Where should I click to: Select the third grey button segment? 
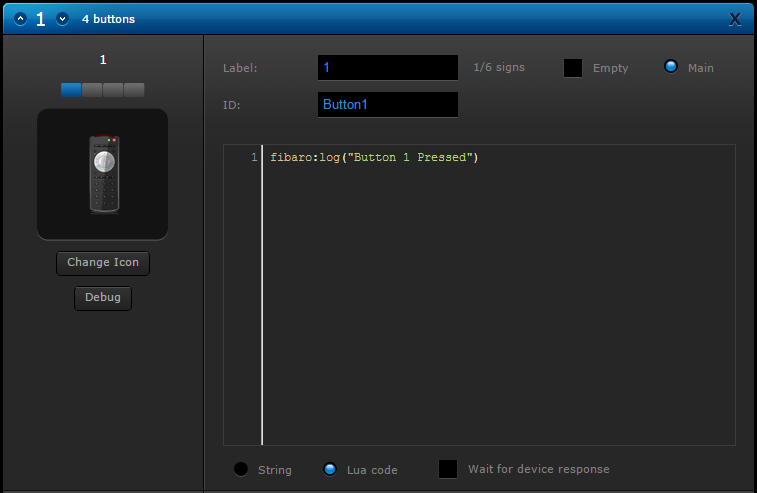[x=113, y=90]
